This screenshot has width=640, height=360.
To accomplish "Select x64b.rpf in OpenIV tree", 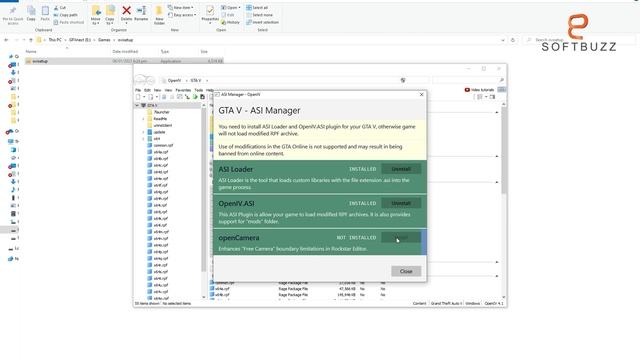I will point(161,158).
